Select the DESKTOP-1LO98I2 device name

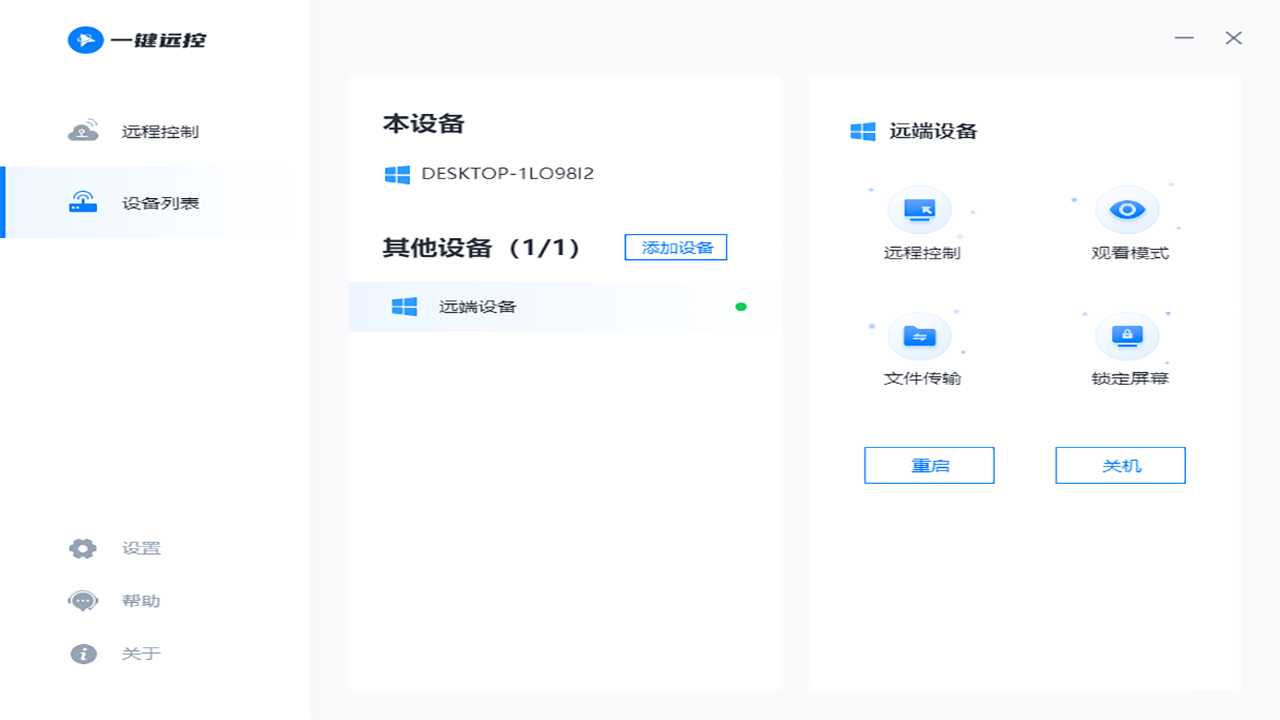point(508,173)
